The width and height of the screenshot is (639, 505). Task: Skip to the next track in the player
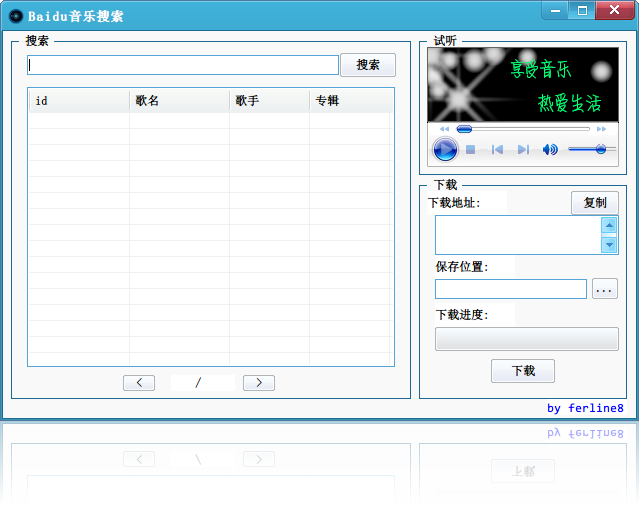click(x=523, y=150)
